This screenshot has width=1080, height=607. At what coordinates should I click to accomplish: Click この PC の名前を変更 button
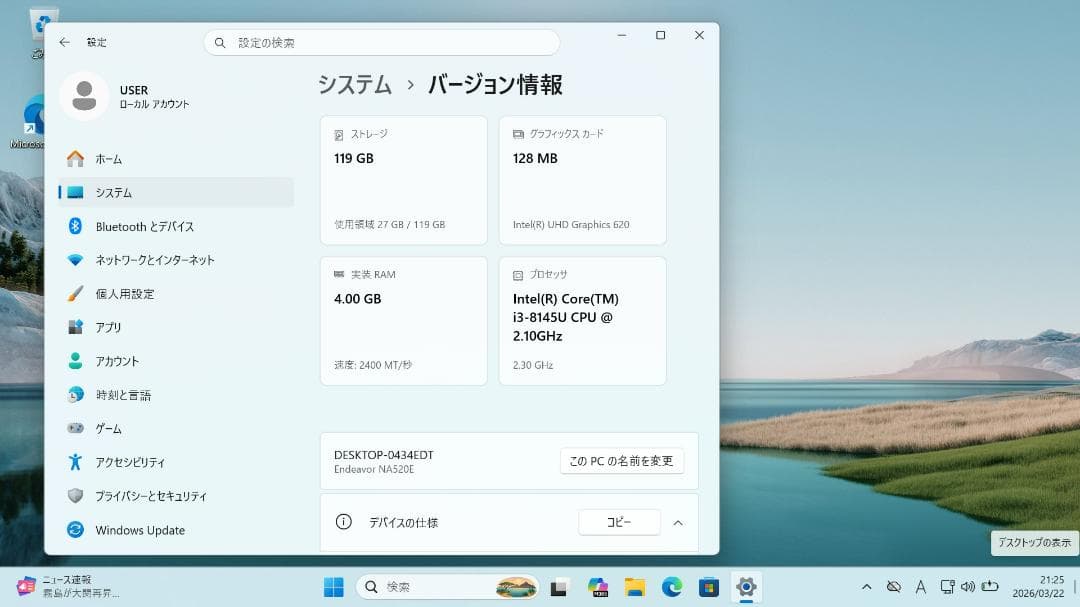(x=621, y=461)
